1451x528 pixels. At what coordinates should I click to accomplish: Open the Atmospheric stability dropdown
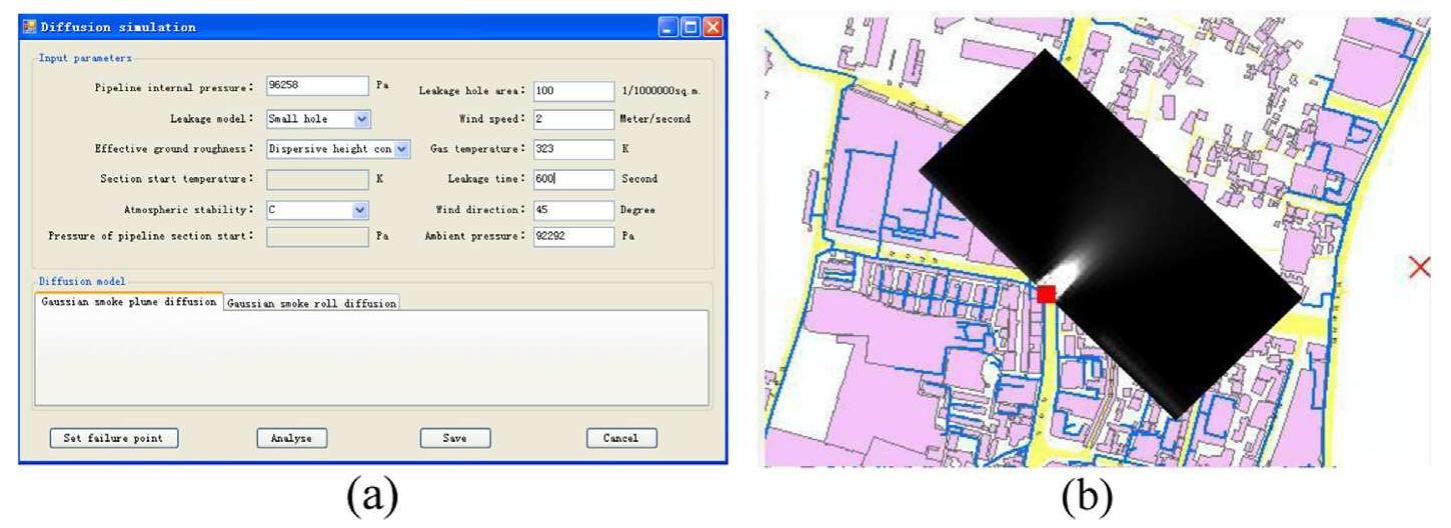(361, 210)
